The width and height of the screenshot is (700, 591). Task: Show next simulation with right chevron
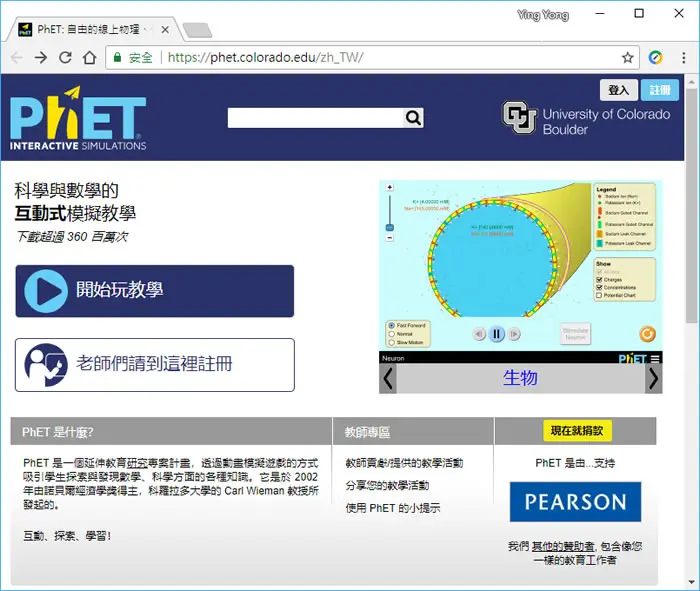click(654, 379)
